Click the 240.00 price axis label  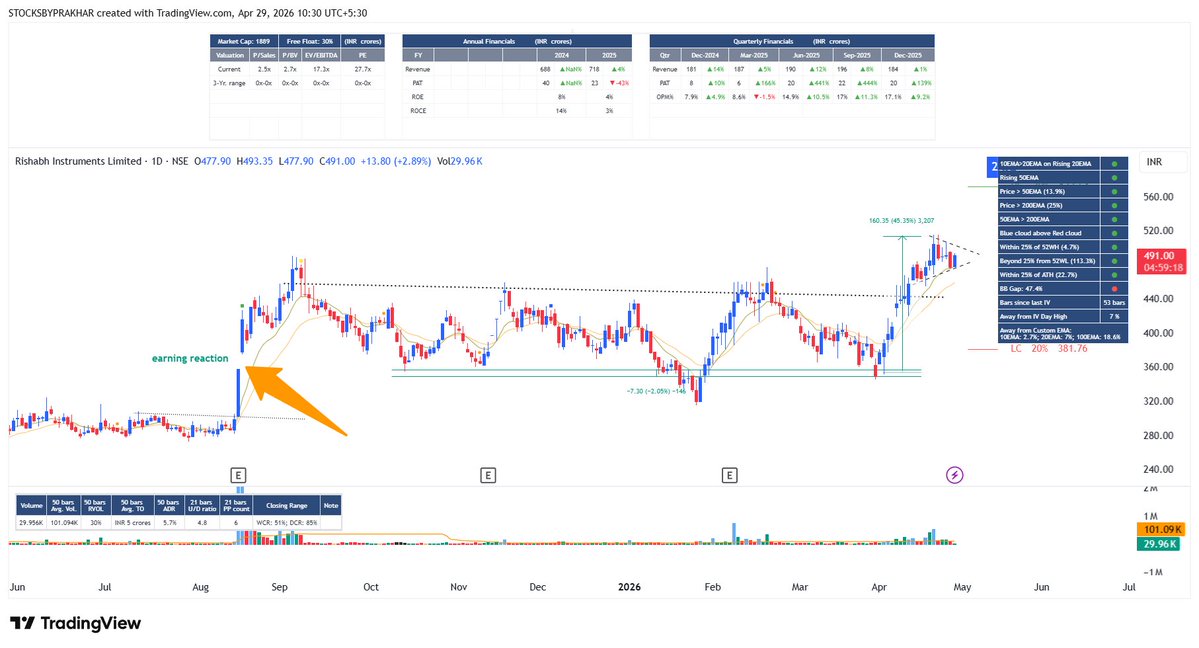[1158, 469]
